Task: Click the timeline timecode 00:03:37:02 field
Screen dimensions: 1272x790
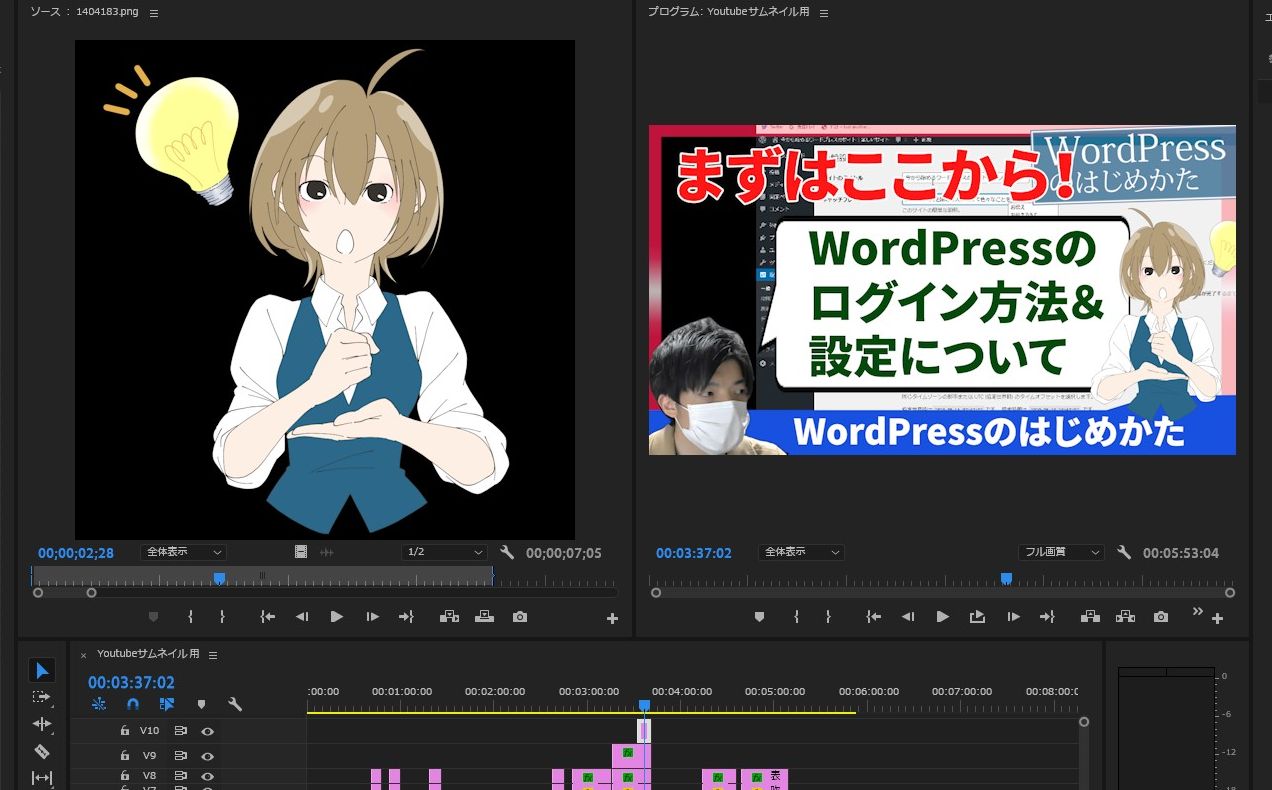Action: (131, 682)
